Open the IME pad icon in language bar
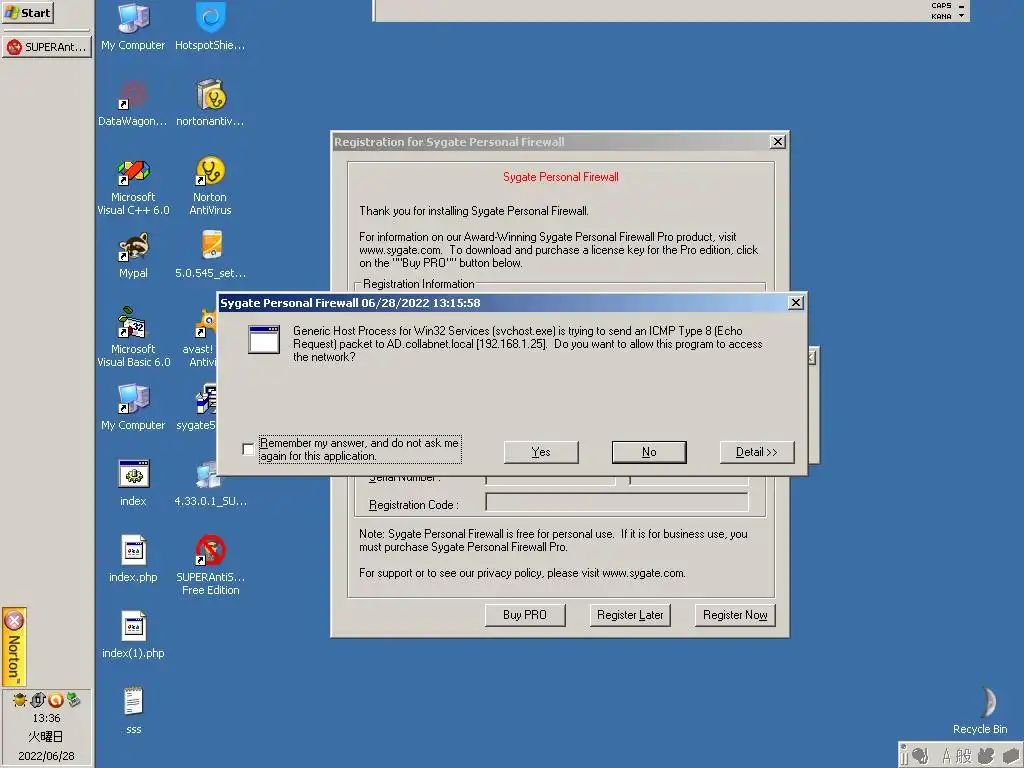Screen dimensions: 1024x768 pos(986,756)
